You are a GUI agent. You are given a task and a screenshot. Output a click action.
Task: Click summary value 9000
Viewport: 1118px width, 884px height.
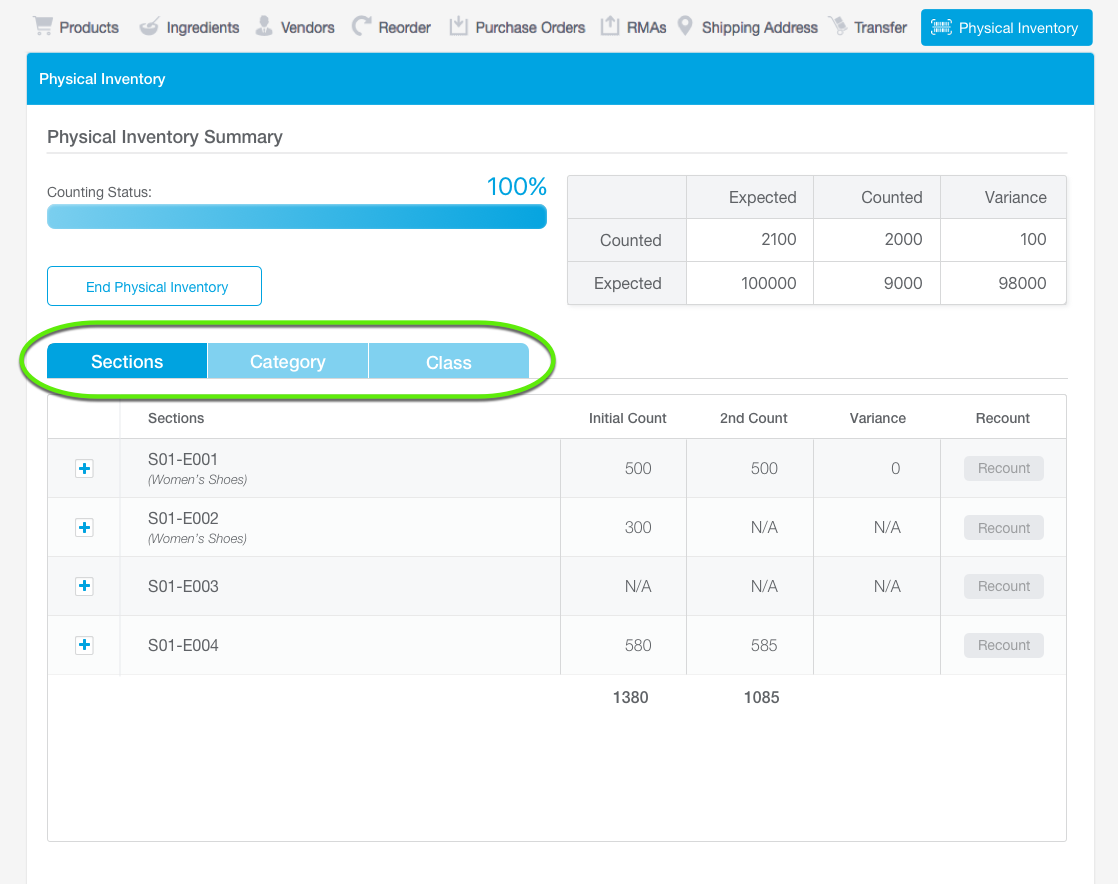click(x=903, y=283)
